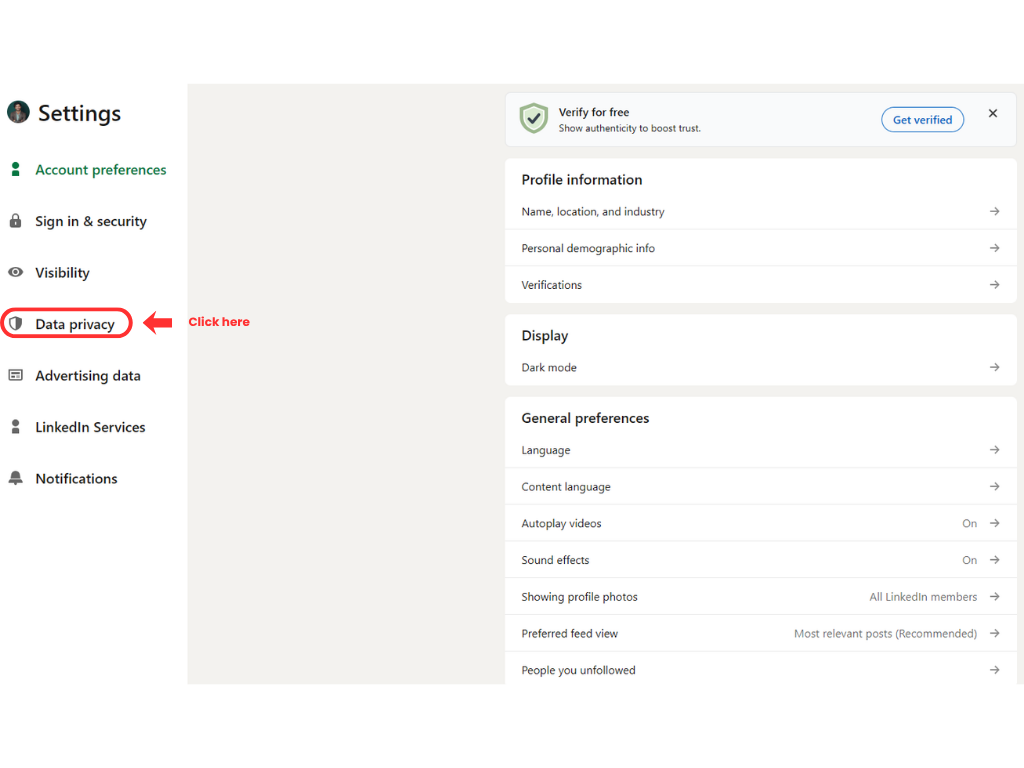Screen dimensions: 1024x768
Task: Open Advertising data settings
Action: [x=88, y=376]
